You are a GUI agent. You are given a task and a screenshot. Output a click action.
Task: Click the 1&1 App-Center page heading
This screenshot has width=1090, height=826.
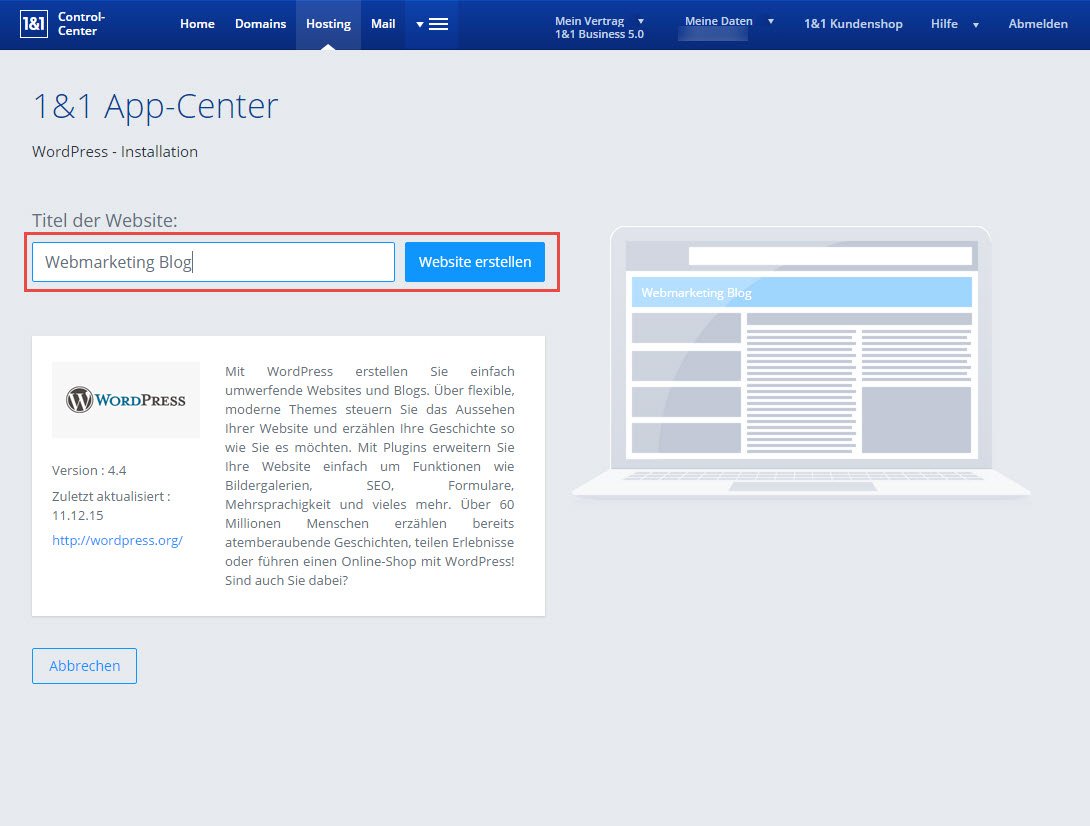(x=155, y=106)
